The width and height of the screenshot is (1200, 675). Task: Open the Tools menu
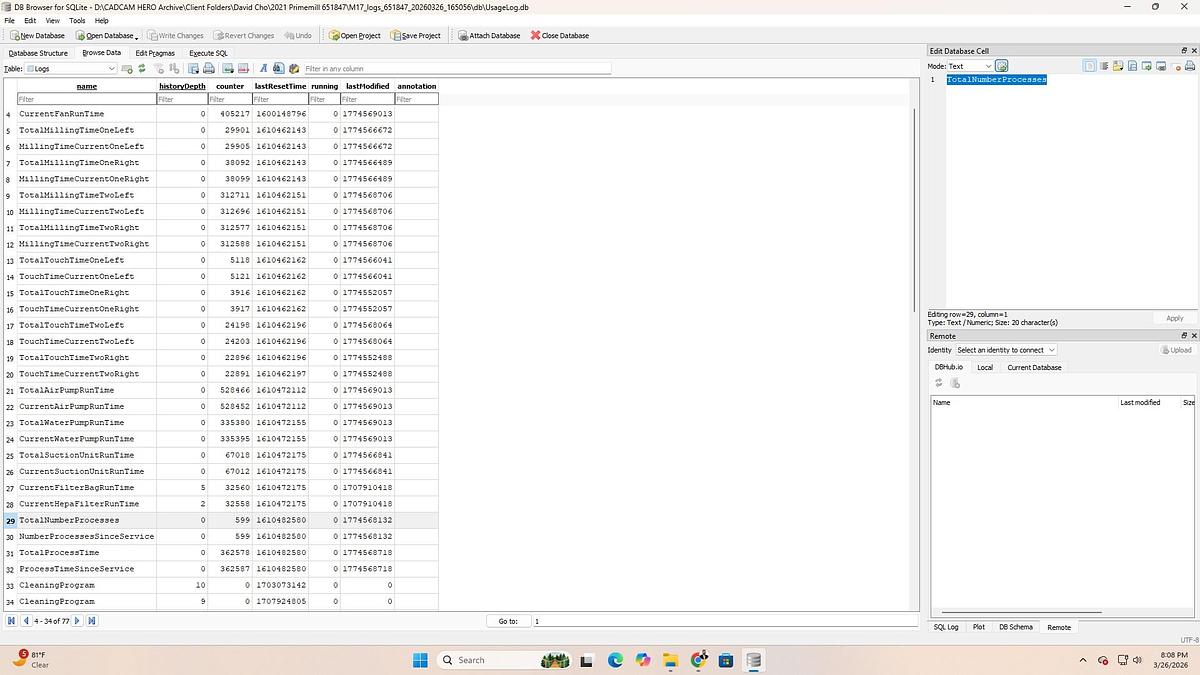[77, 20]
